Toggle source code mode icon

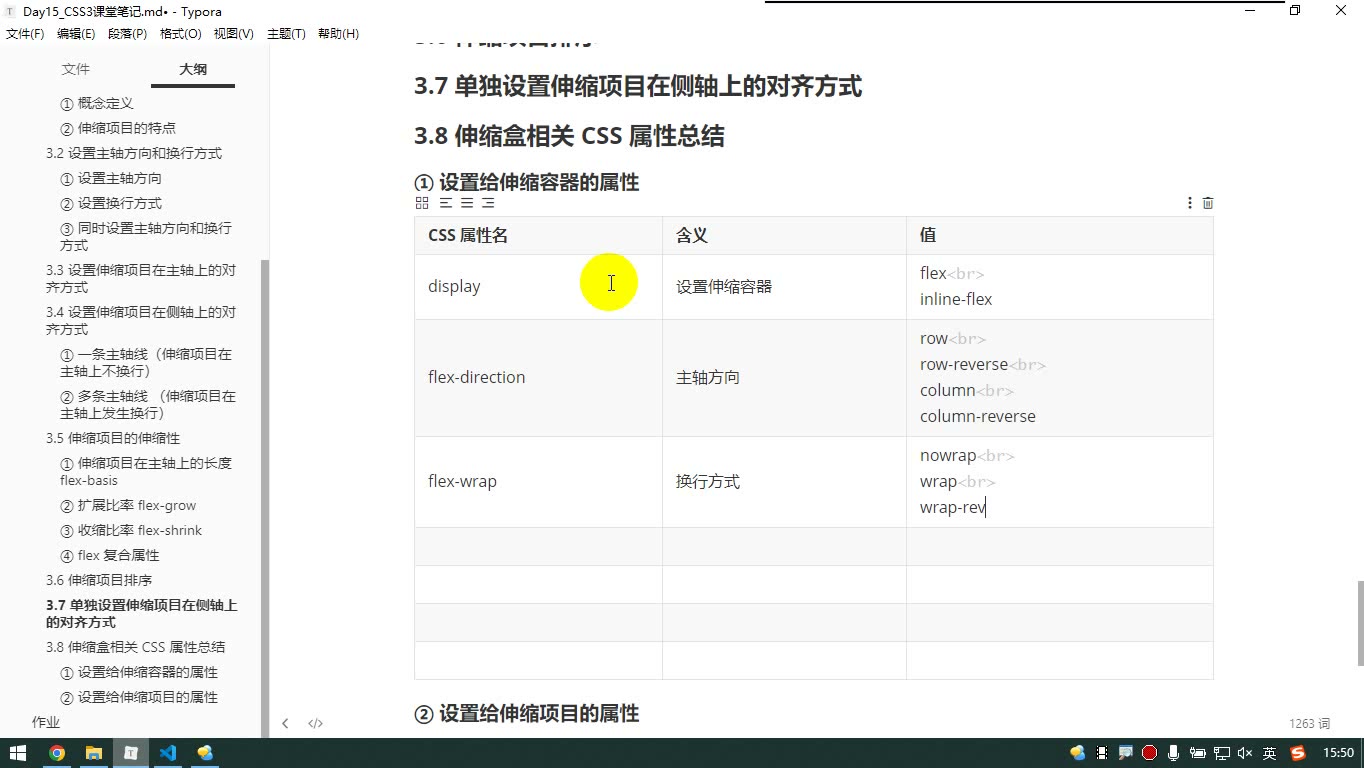point(315,723)
